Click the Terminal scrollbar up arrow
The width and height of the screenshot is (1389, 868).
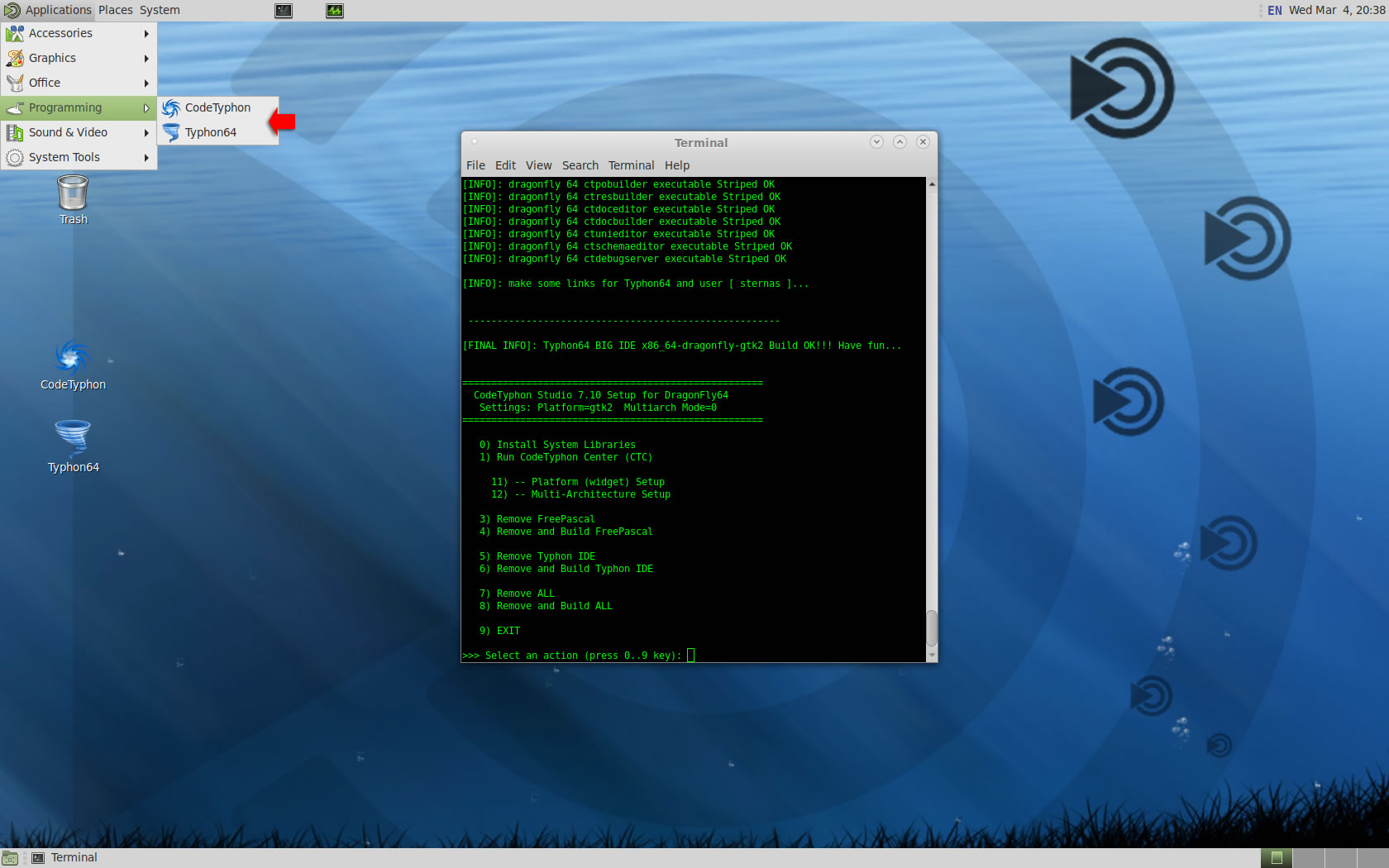coord(932,184)
